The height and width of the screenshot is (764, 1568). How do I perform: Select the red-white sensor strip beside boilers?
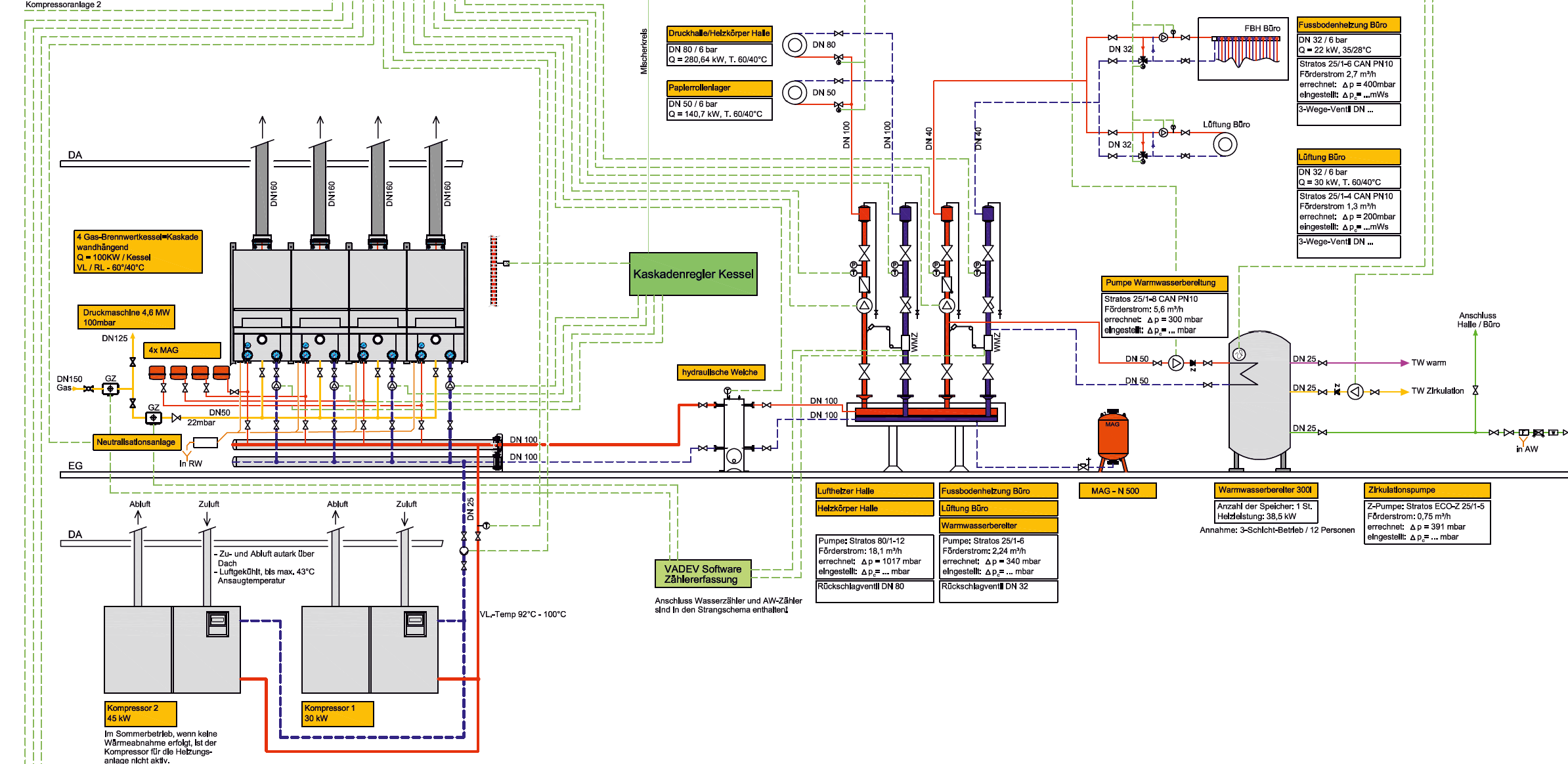tap(494, 270)
